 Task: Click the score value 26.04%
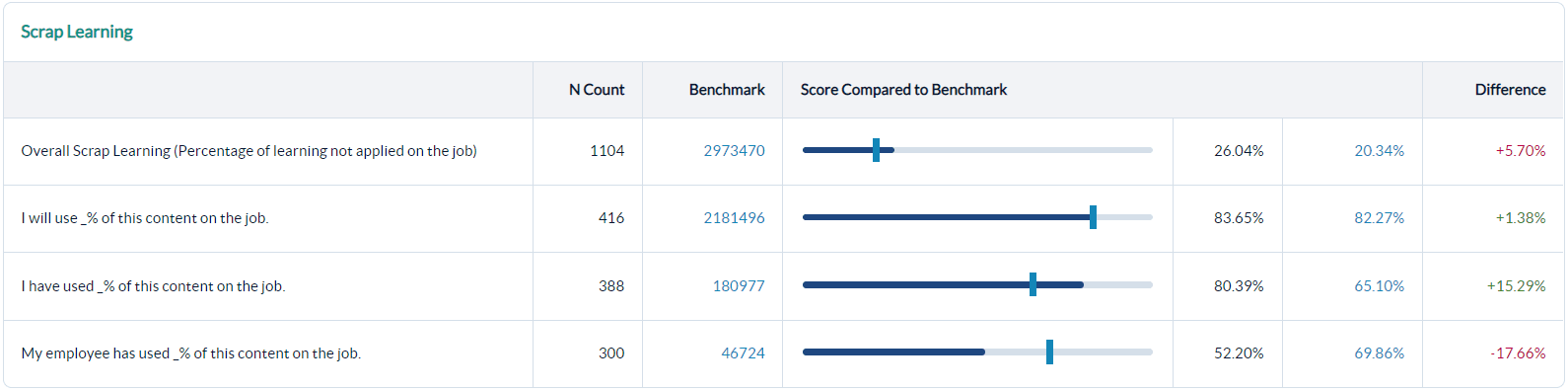(1239, 151)
